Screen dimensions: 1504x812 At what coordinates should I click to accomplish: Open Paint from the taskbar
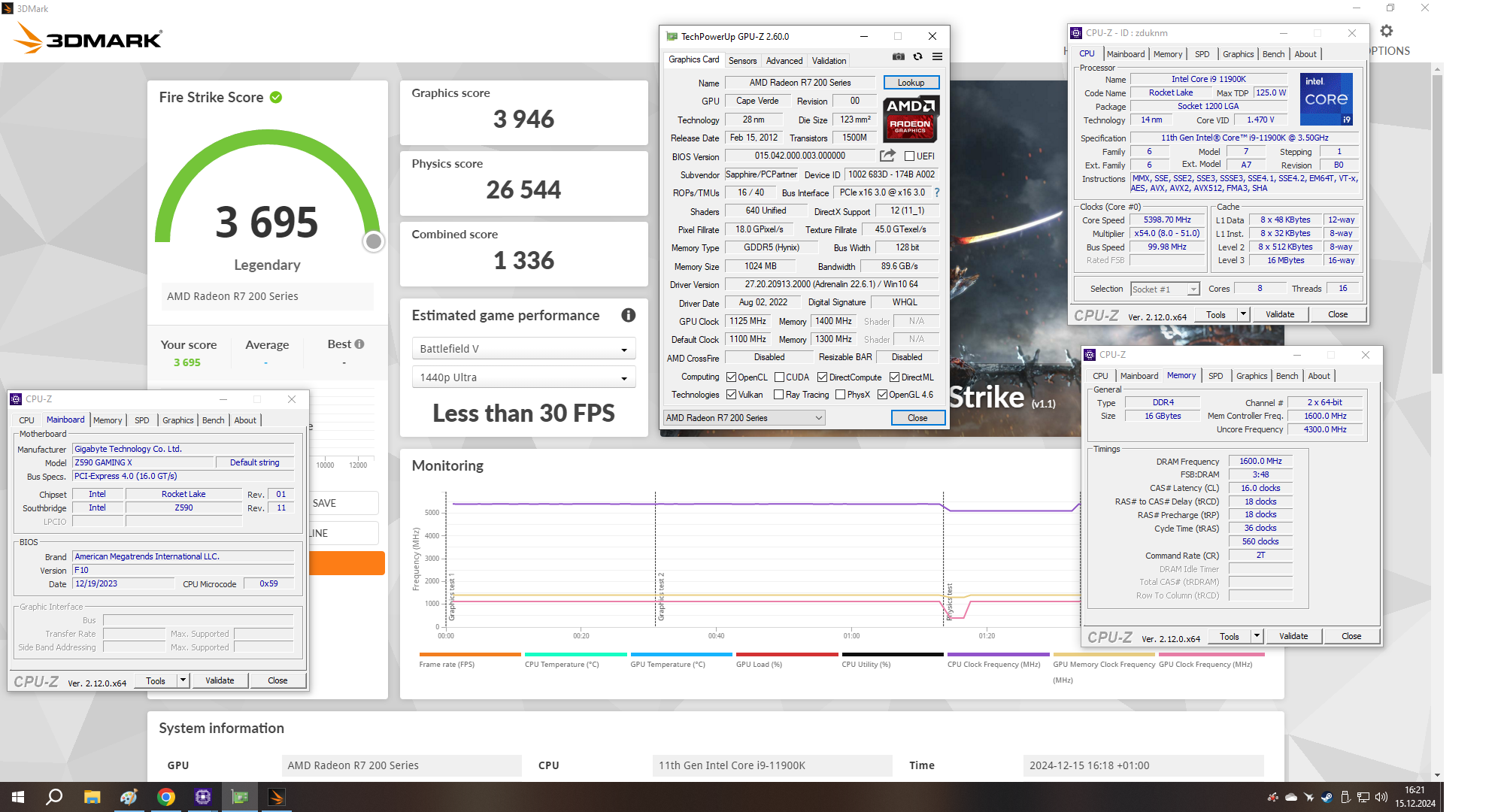pyautogui.click(x=129, y=797)
